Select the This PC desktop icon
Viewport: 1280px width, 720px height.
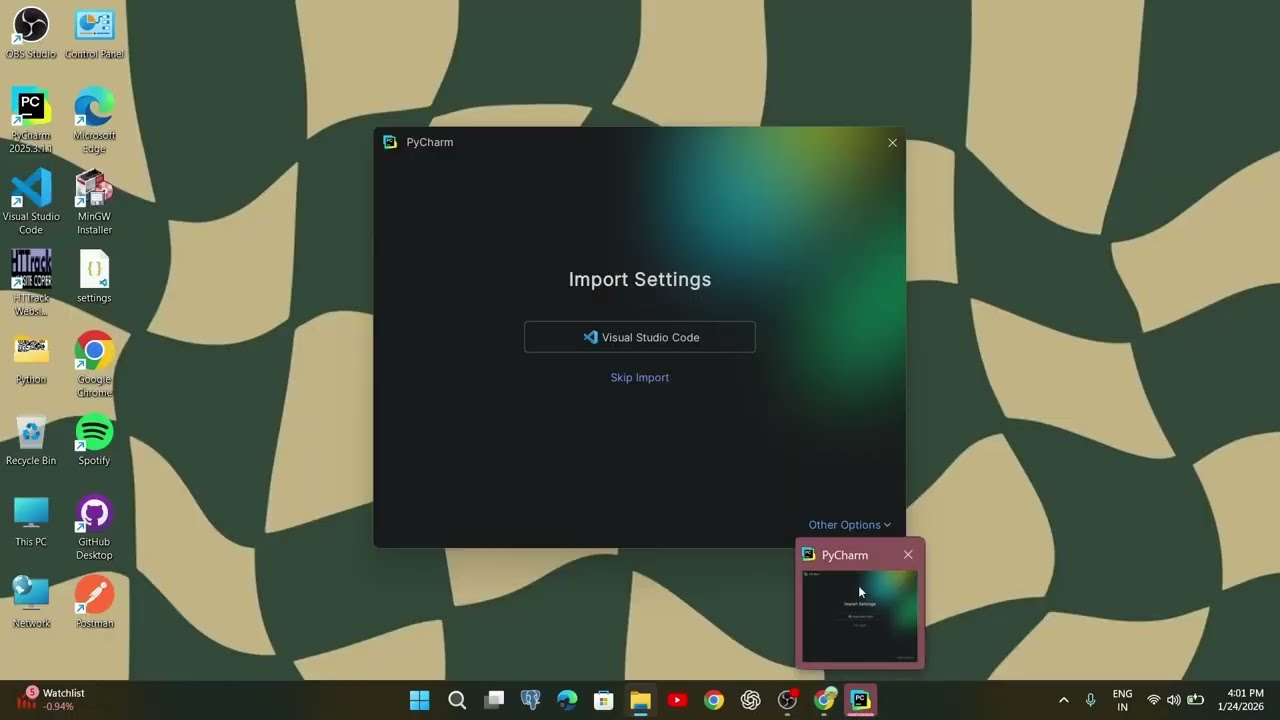point(31,520)
